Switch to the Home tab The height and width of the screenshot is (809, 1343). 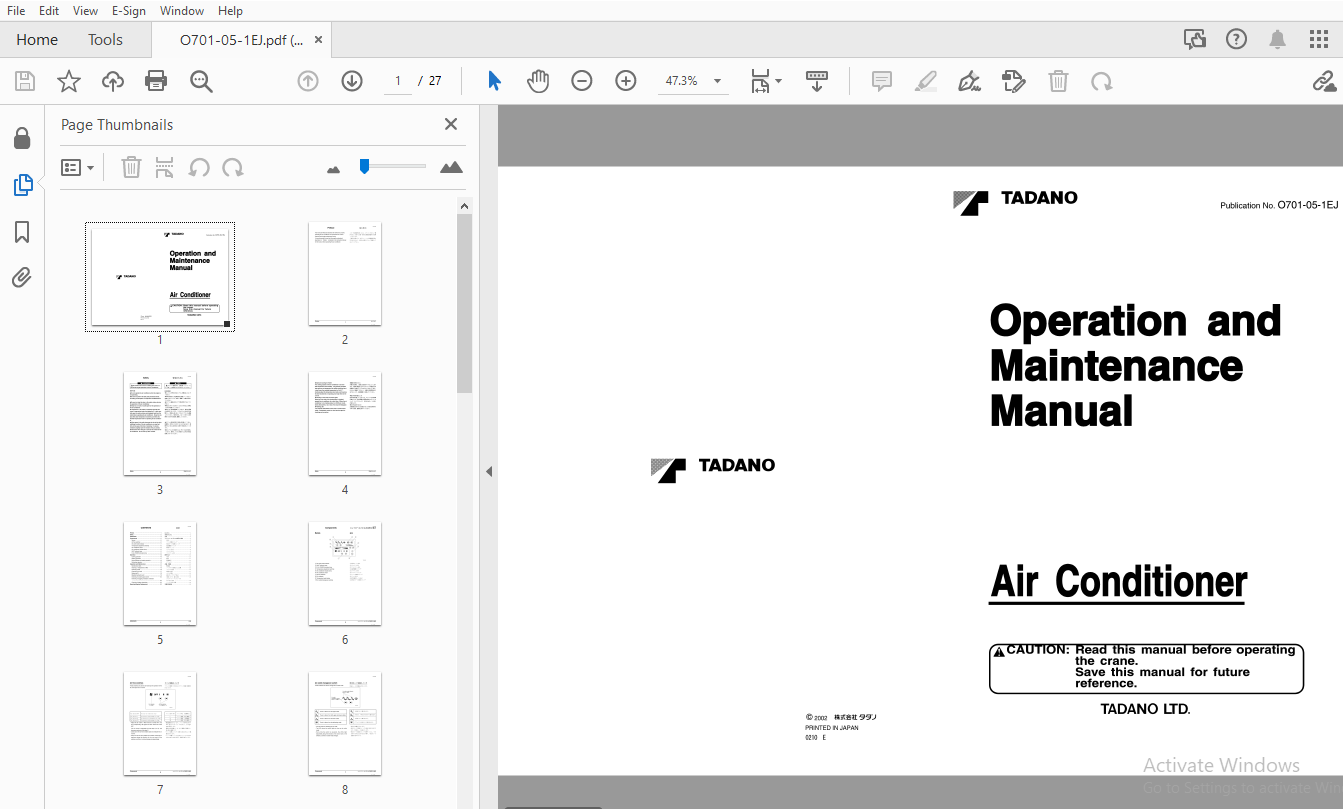pos(37,40)
